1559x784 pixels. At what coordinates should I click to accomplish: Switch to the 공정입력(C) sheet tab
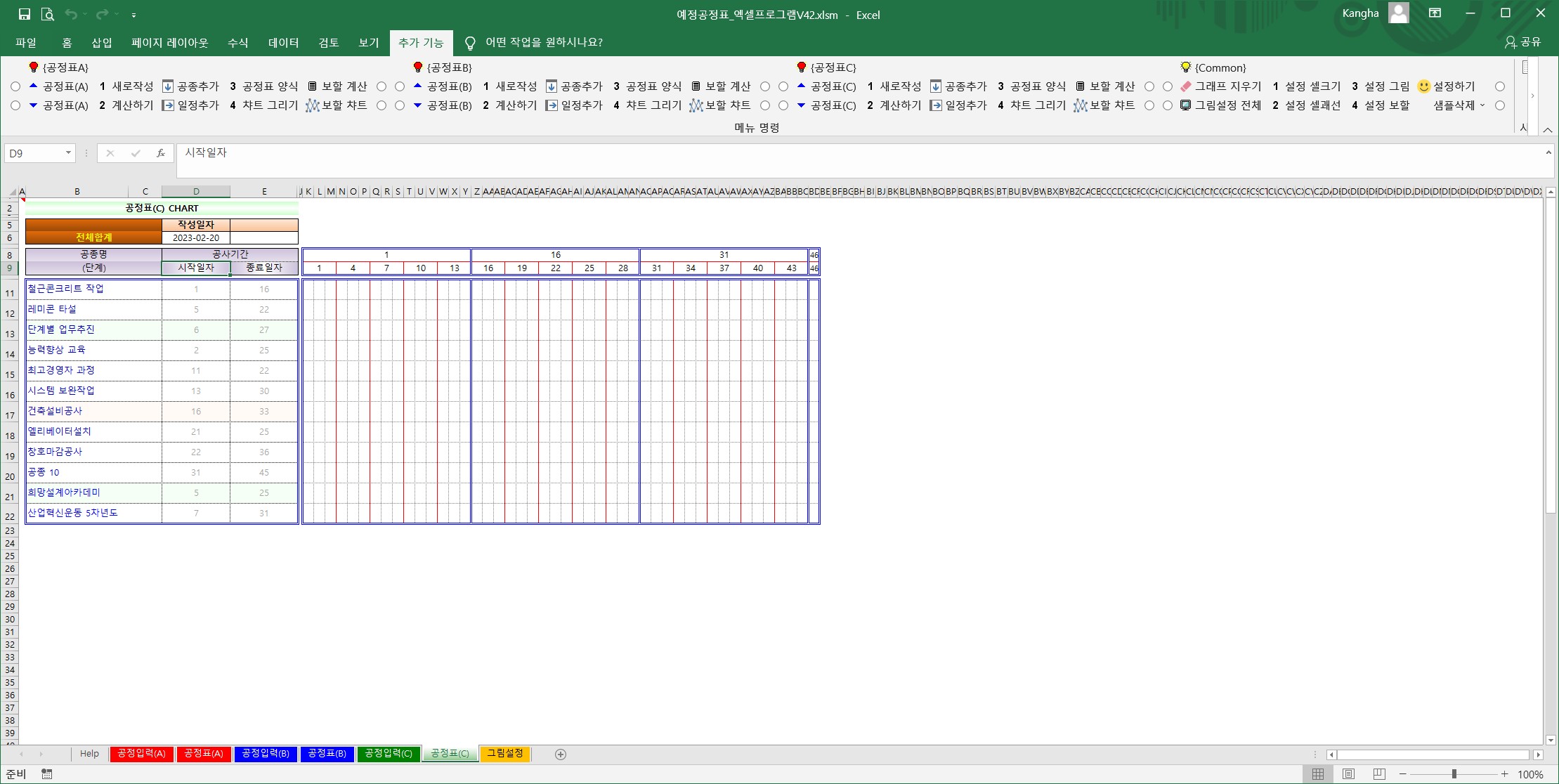(389, 754)
